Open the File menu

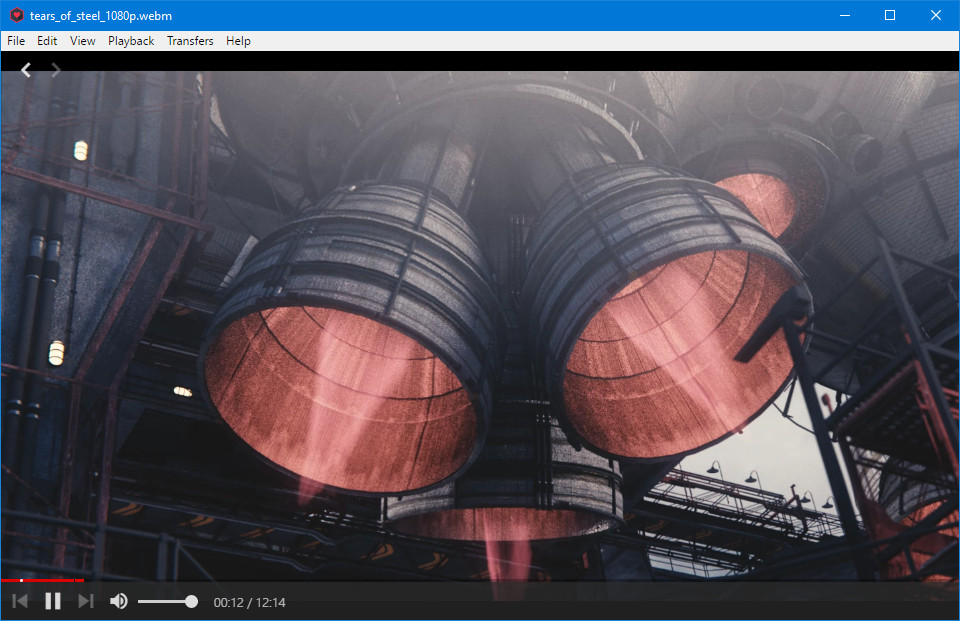click(x=16, y=41)
